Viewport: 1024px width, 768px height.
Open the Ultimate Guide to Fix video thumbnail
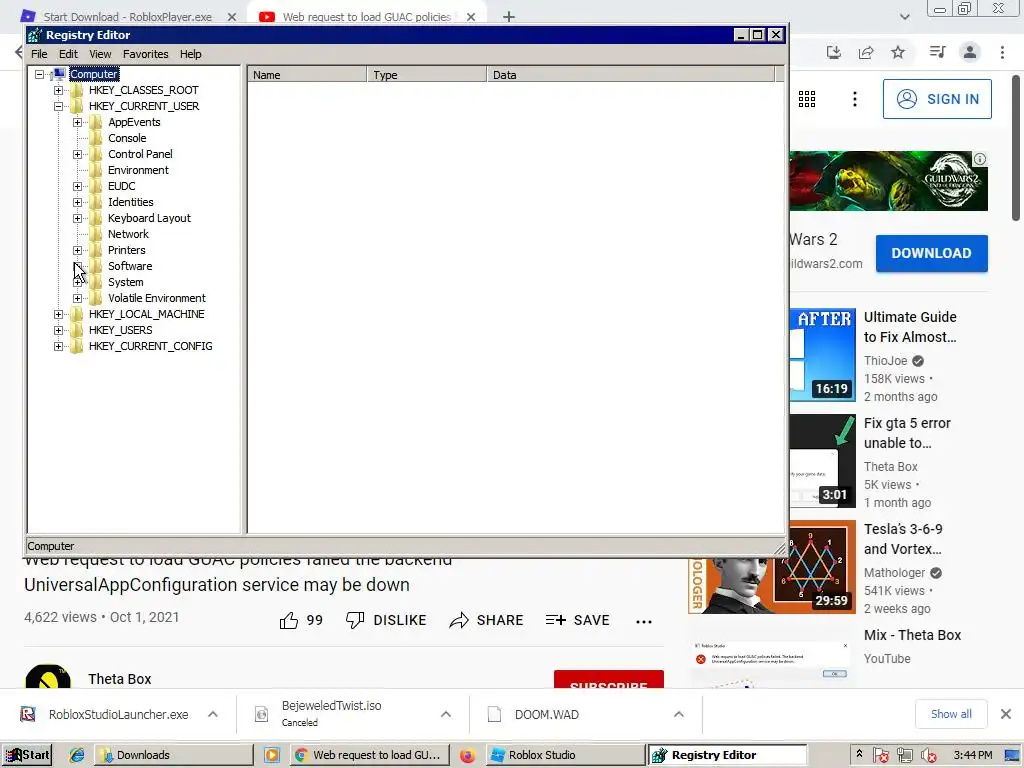point(823,355)
